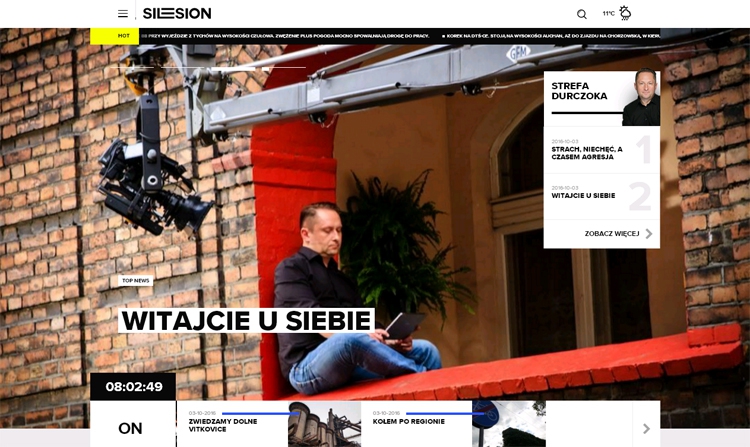Open 'Zwiedzamy Dolne Vitkovice' story
Screen dimensions: 750x447
(223, 425)
